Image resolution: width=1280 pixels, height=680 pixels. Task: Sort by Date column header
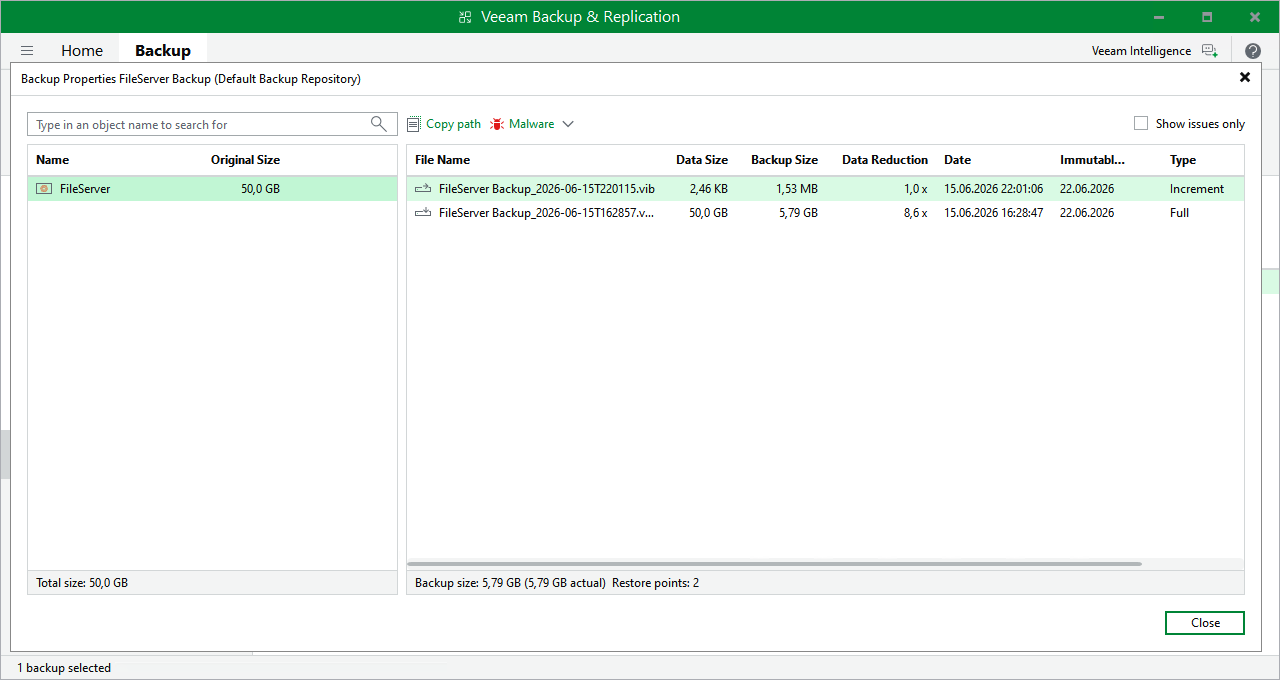(957, 160)
